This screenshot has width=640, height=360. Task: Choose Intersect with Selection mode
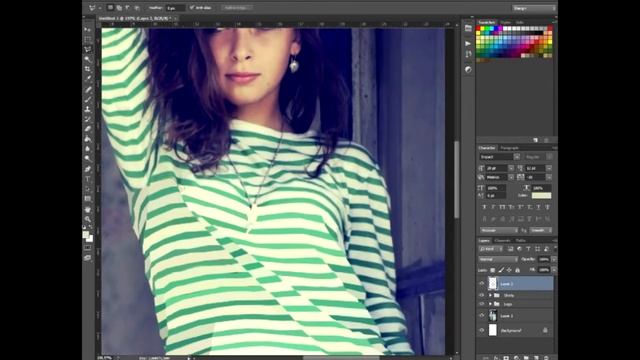click(137, 7)
